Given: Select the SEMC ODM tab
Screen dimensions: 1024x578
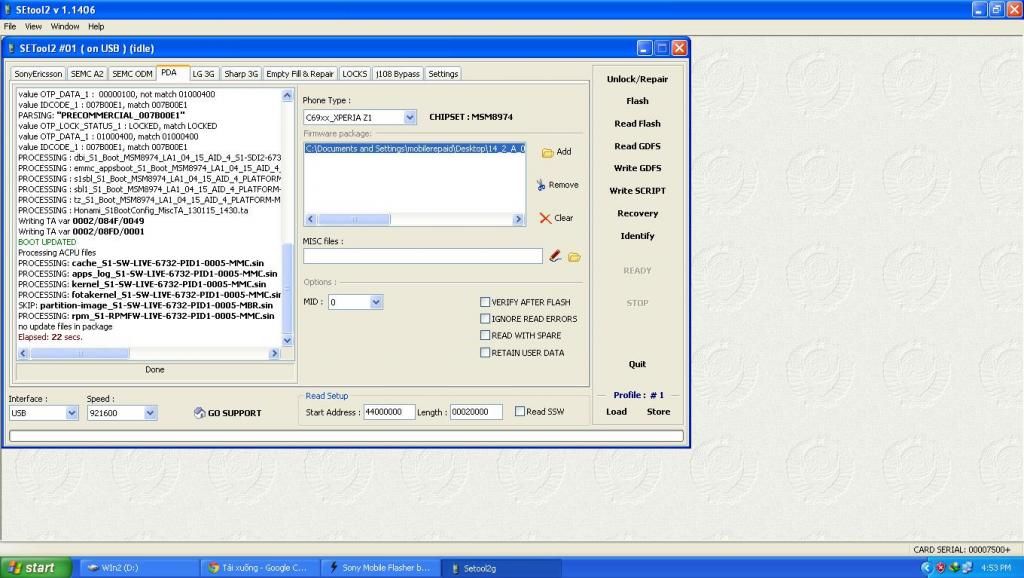Looking at the screenshot, I should (132, 74).
